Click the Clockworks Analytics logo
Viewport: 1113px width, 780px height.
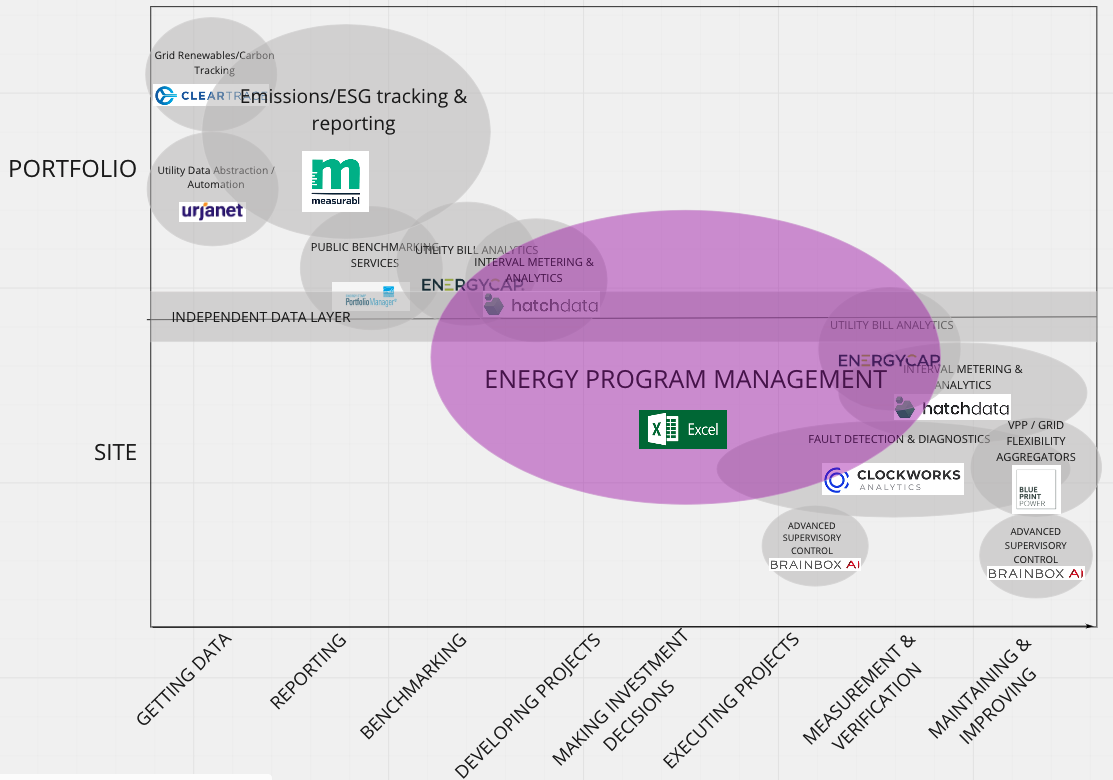coord(892,478)
